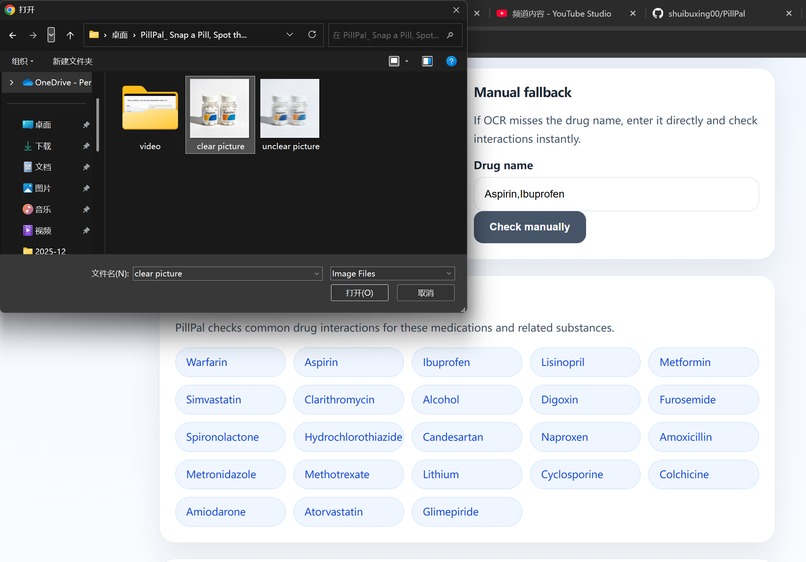Select the Digoxin drug chip

pyautogui.click(x=585, y=400)
